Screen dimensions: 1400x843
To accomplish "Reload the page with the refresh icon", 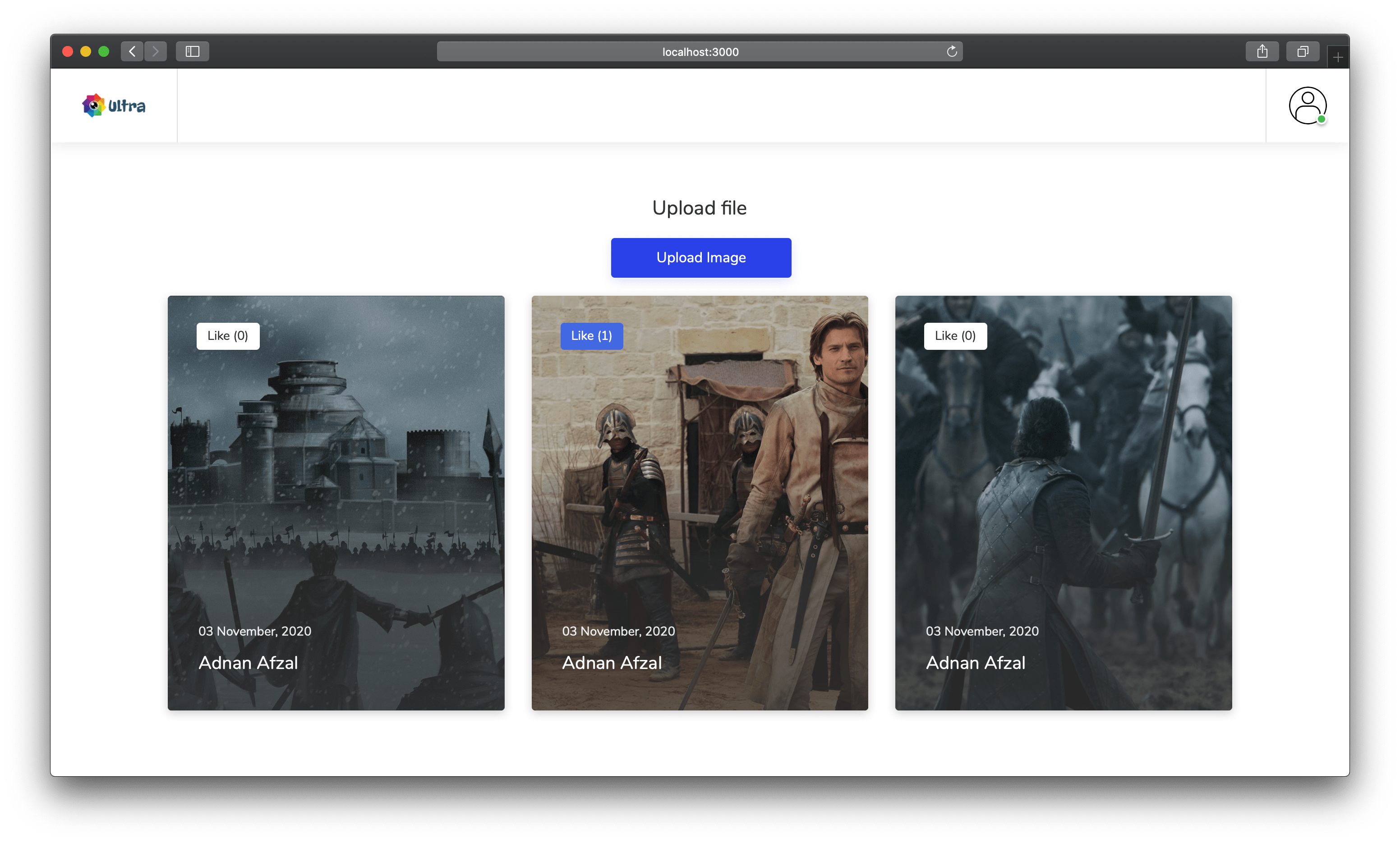I will coord(952,52).
